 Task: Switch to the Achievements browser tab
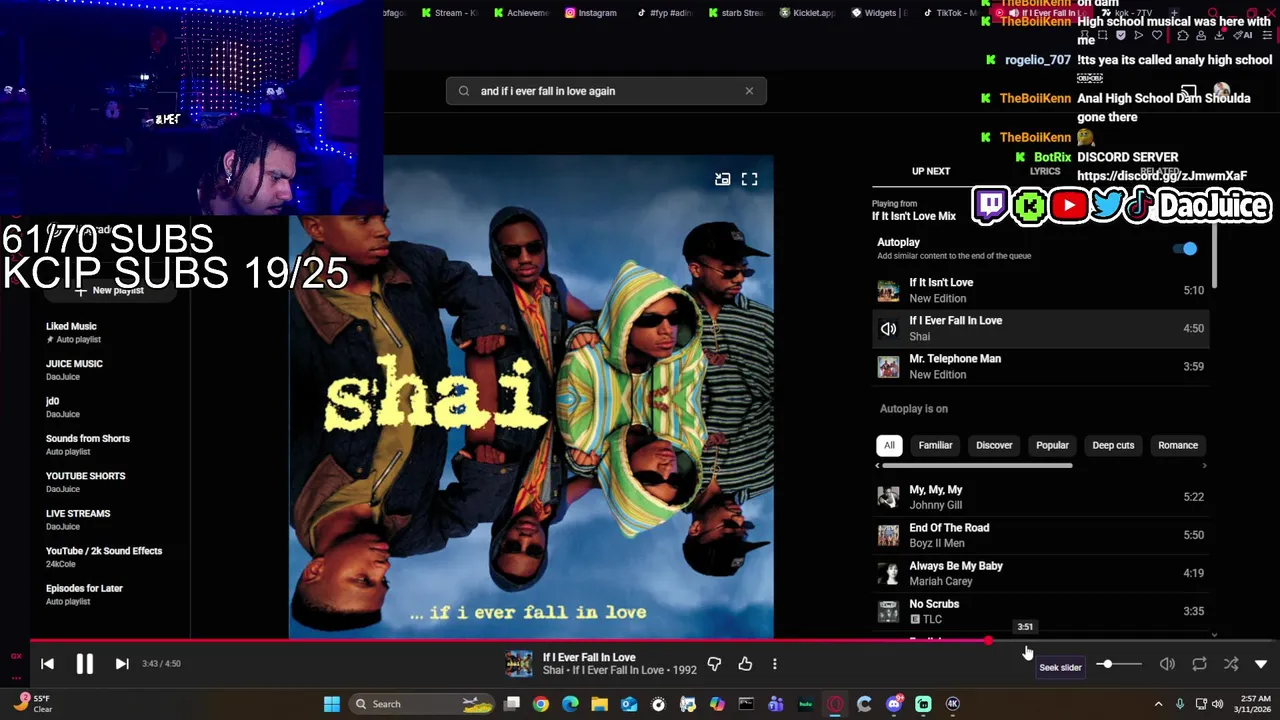point(521,13)
